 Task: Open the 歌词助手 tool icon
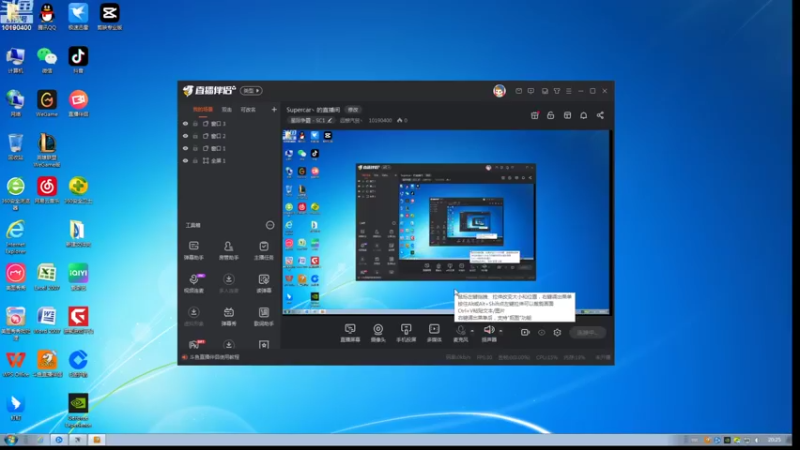tap(264, 316)
